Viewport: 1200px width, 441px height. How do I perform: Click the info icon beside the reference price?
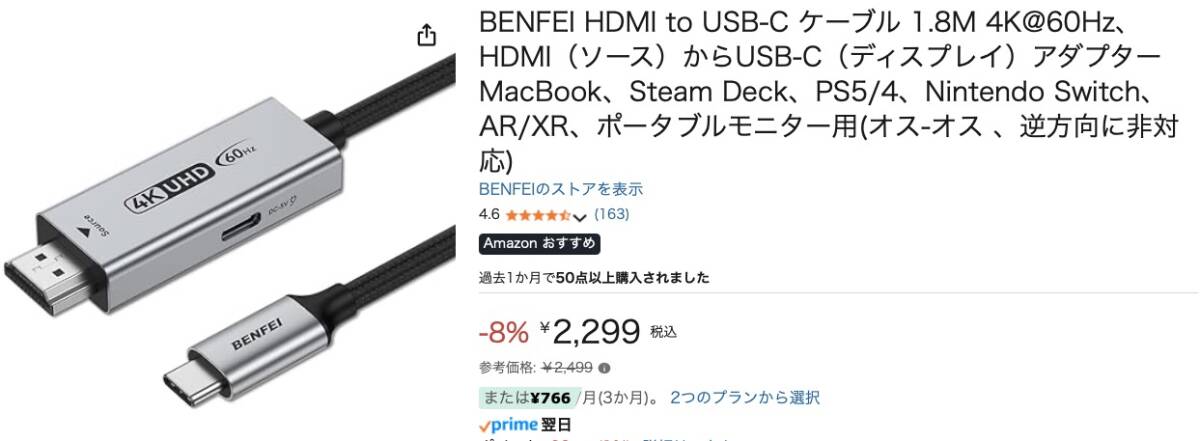pos(605,367)
